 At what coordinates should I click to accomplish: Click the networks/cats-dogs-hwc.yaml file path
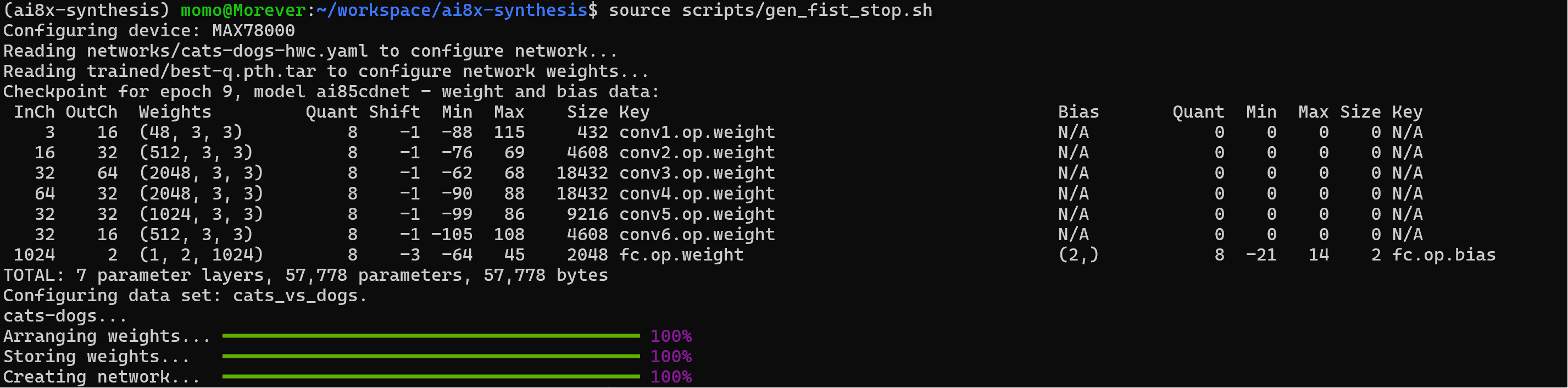point(227,51)
